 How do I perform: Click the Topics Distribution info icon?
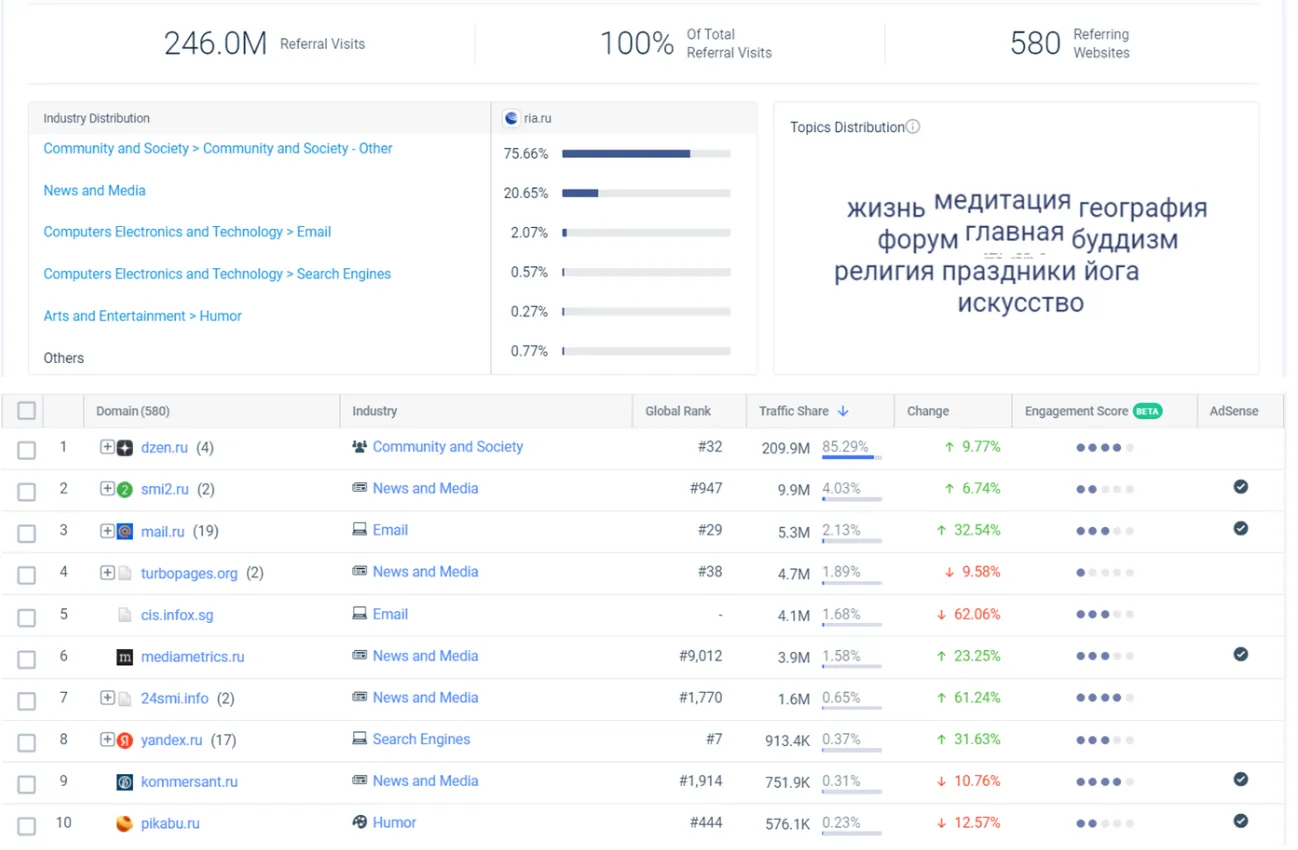(x=912, y=127)
